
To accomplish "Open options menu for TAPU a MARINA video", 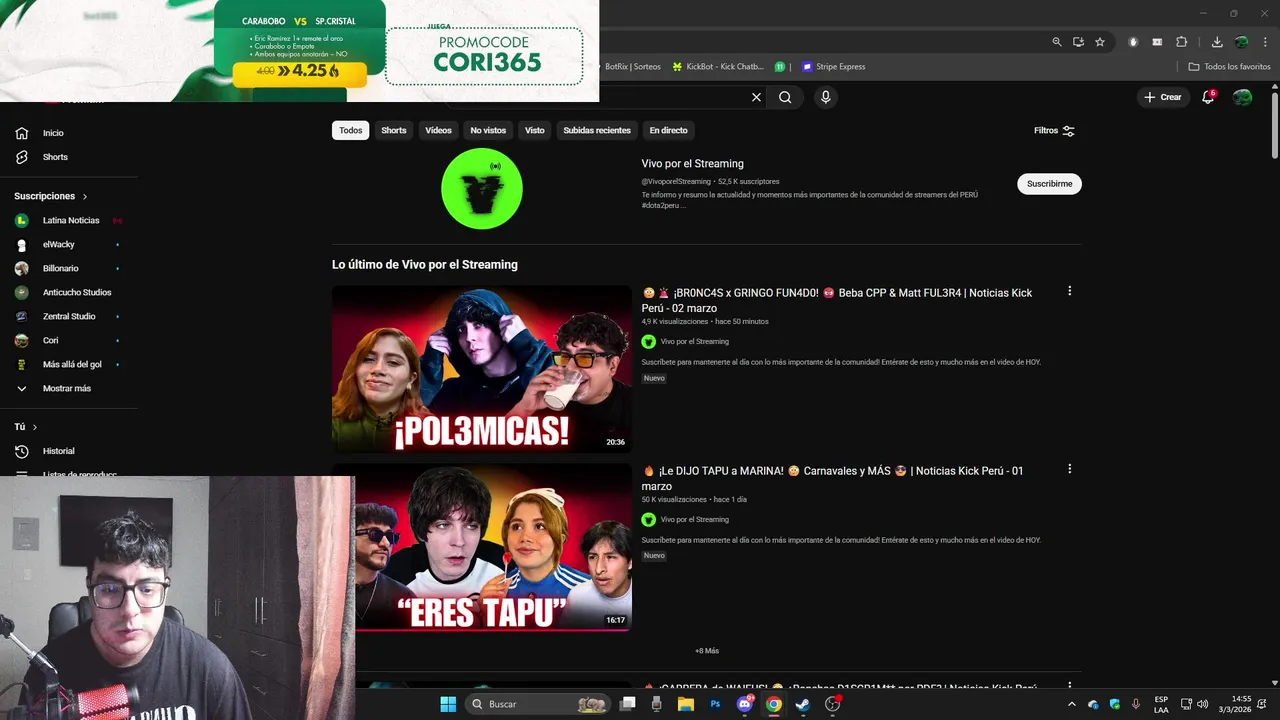I will (1069, 469).
